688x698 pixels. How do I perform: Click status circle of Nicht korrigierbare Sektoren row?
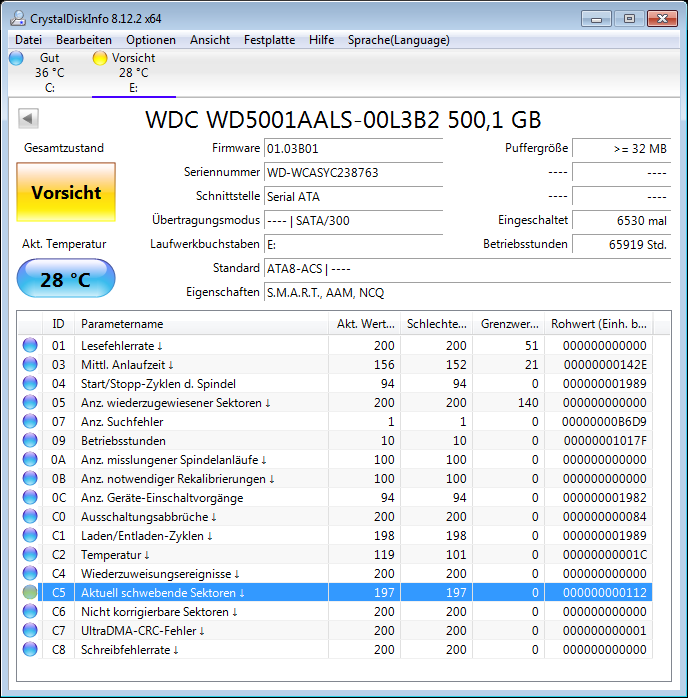point(30,612)
